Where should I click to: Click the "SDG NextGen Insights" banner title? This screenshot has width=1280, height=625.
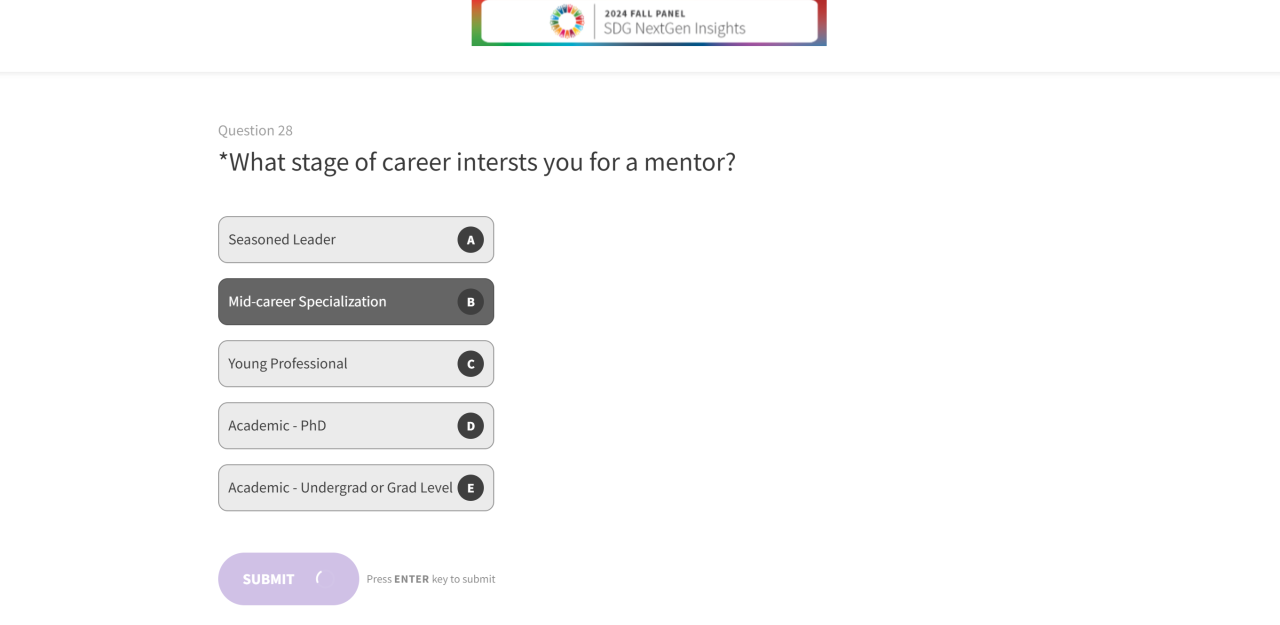674,29
